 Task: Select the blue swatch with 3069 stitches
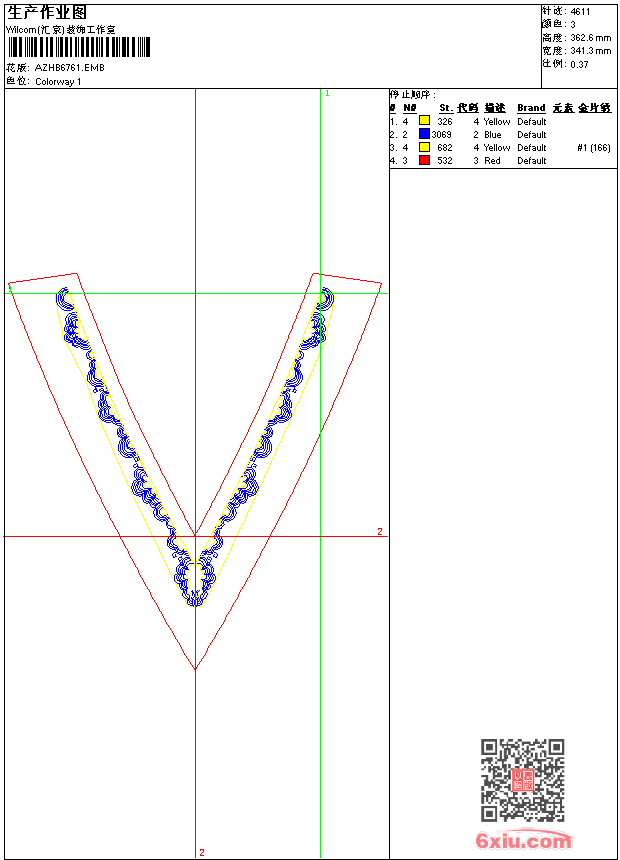424,134
